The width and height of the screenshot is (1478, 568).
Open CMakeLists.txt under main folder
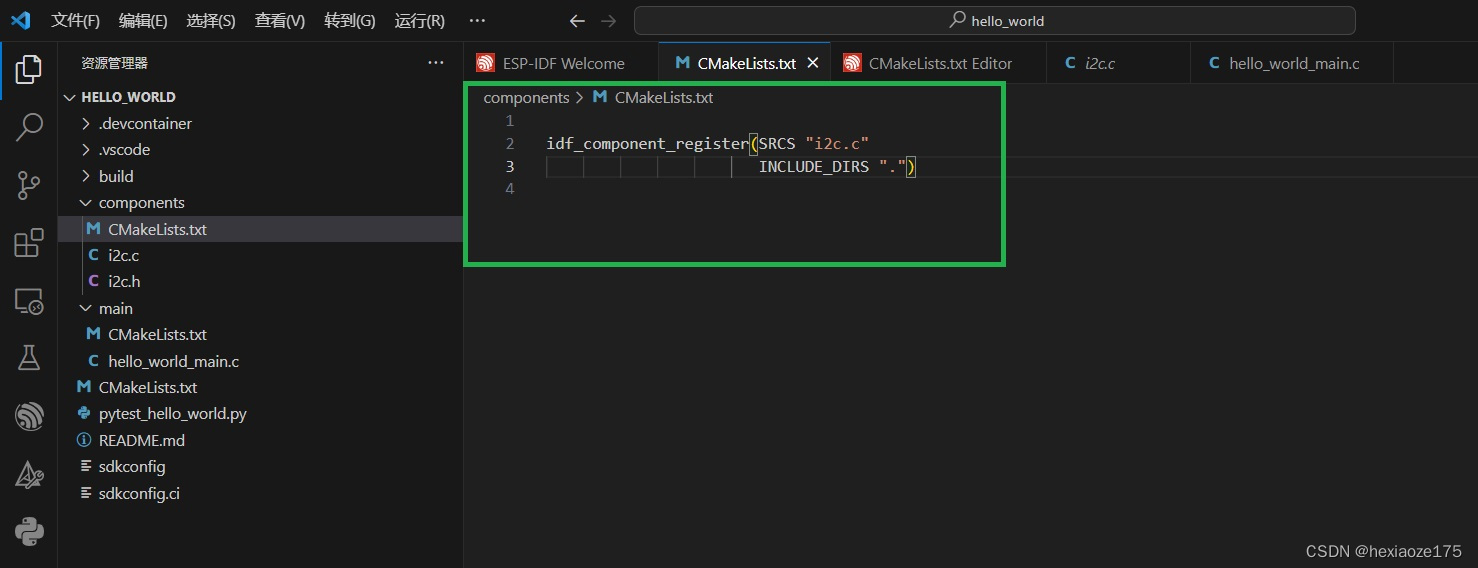(x=260, y=334)
